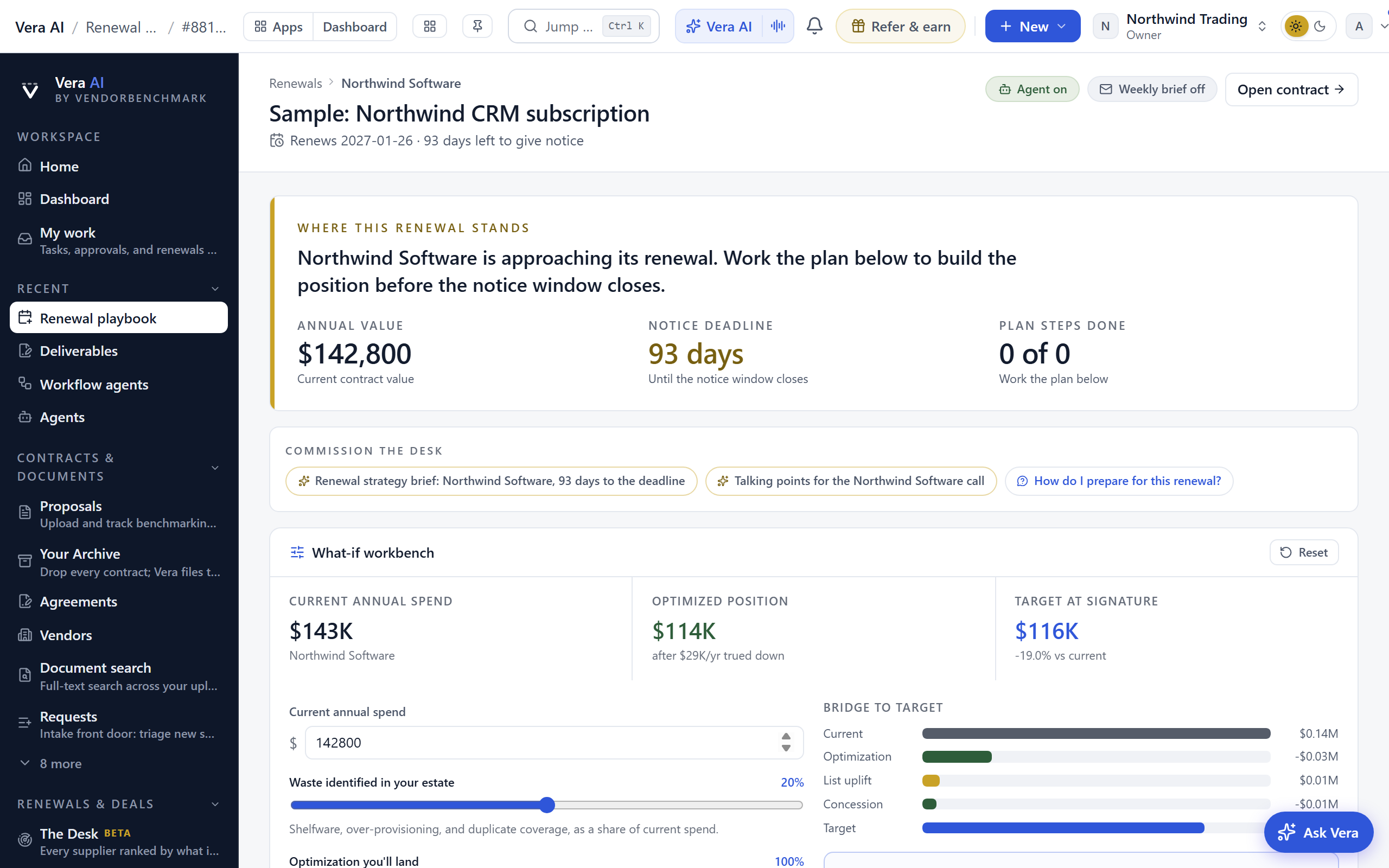Click the $142,800 annual value
1389x868 pixels.
354,354
